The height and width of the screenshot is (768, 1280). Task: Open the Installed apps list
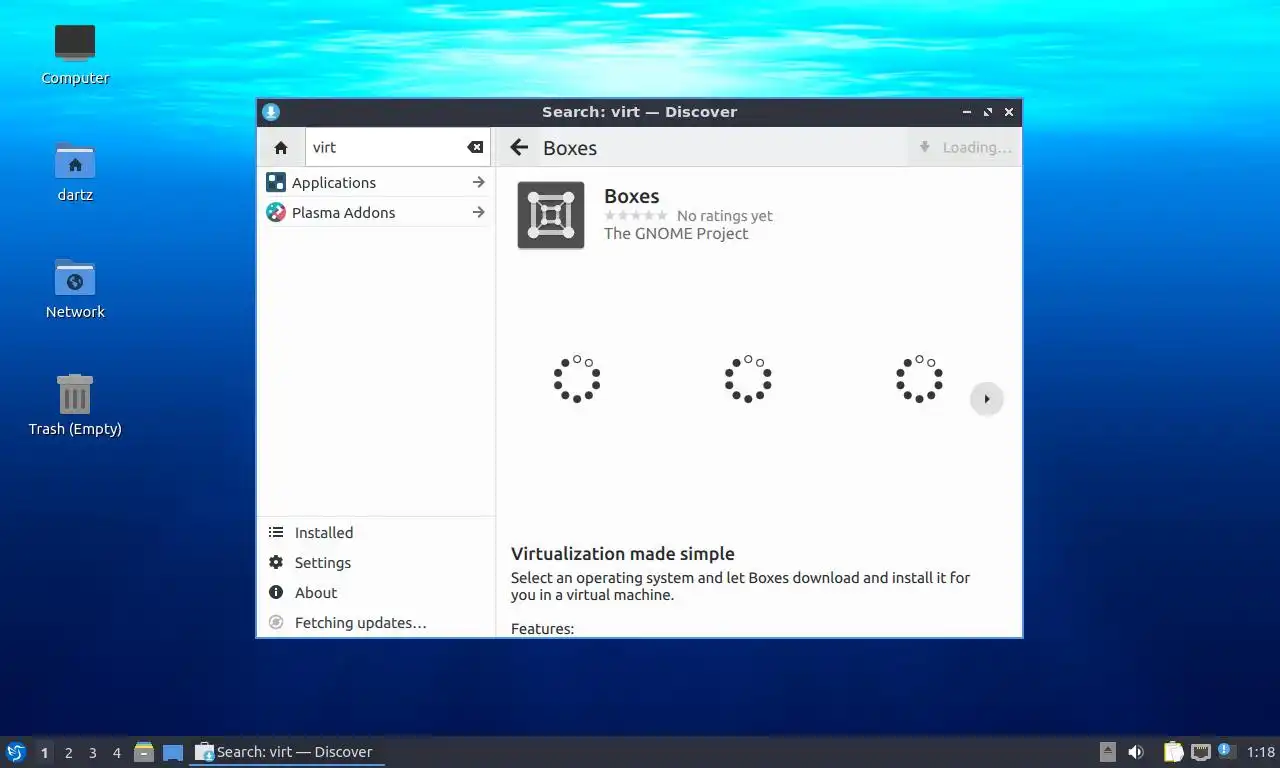click(x=375, y=533)
